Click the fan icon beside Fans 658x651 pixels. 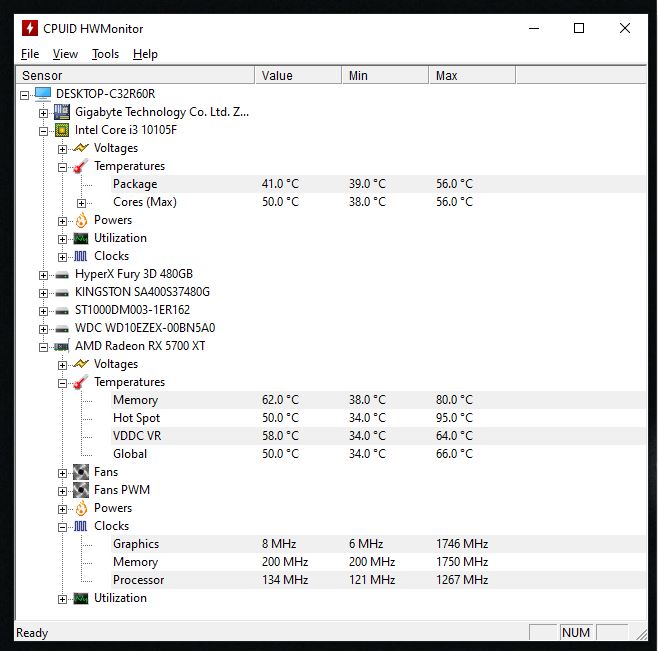[81, 472]
